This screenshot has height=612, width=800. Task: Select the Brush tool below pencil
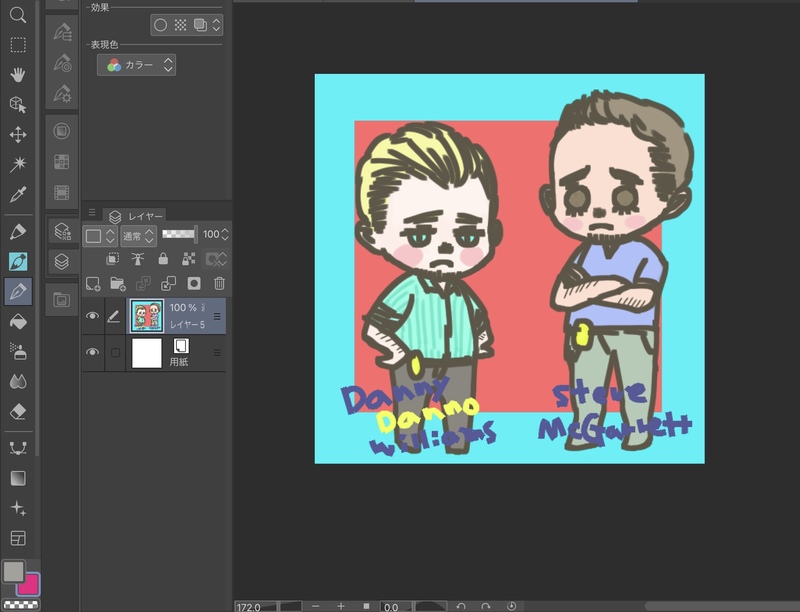click(x=18, y=292)
